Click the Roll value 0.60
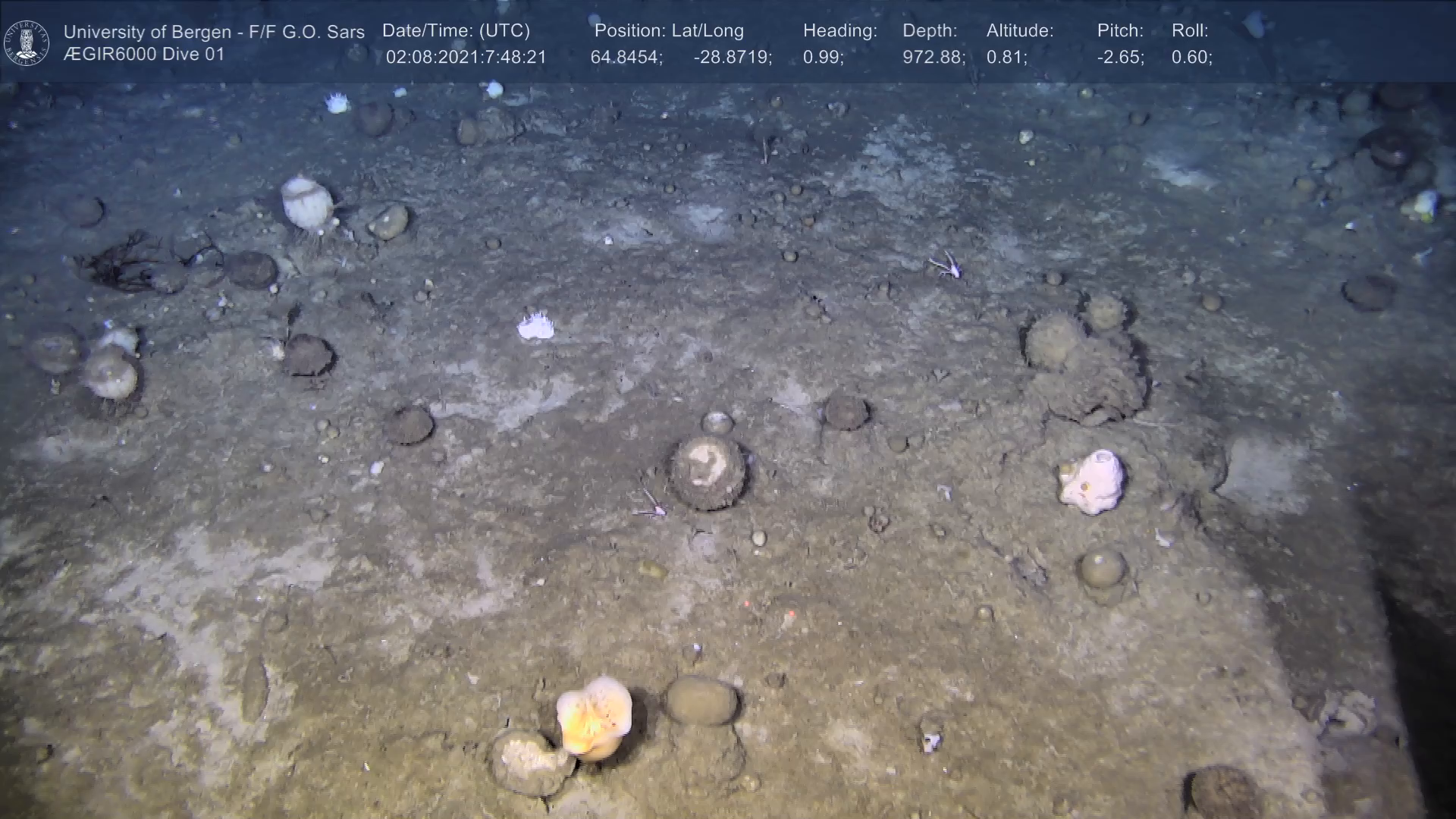This screenshot has width=1456, height=819. click(x=1191, y=57)
